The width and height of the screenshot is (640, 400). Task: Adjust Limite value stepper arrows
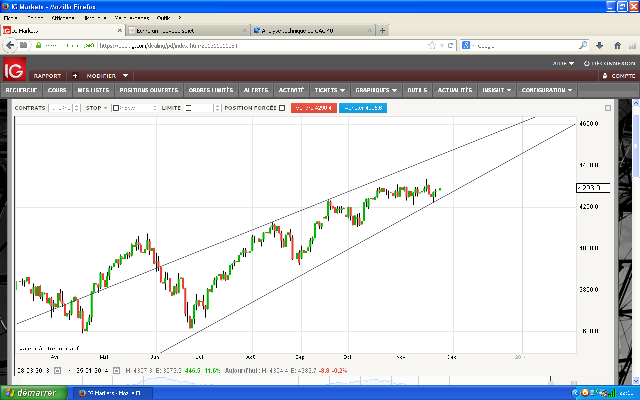click(x=217, y=108)
